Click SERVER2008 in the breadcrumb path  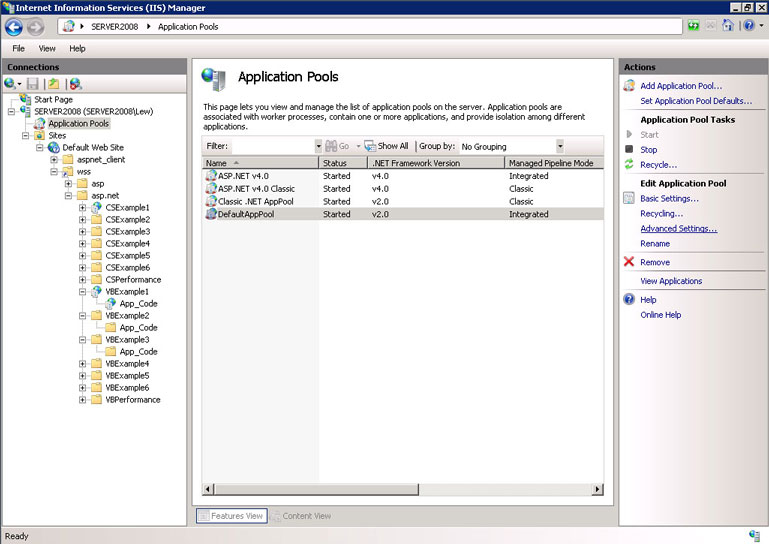click(114, 27)
